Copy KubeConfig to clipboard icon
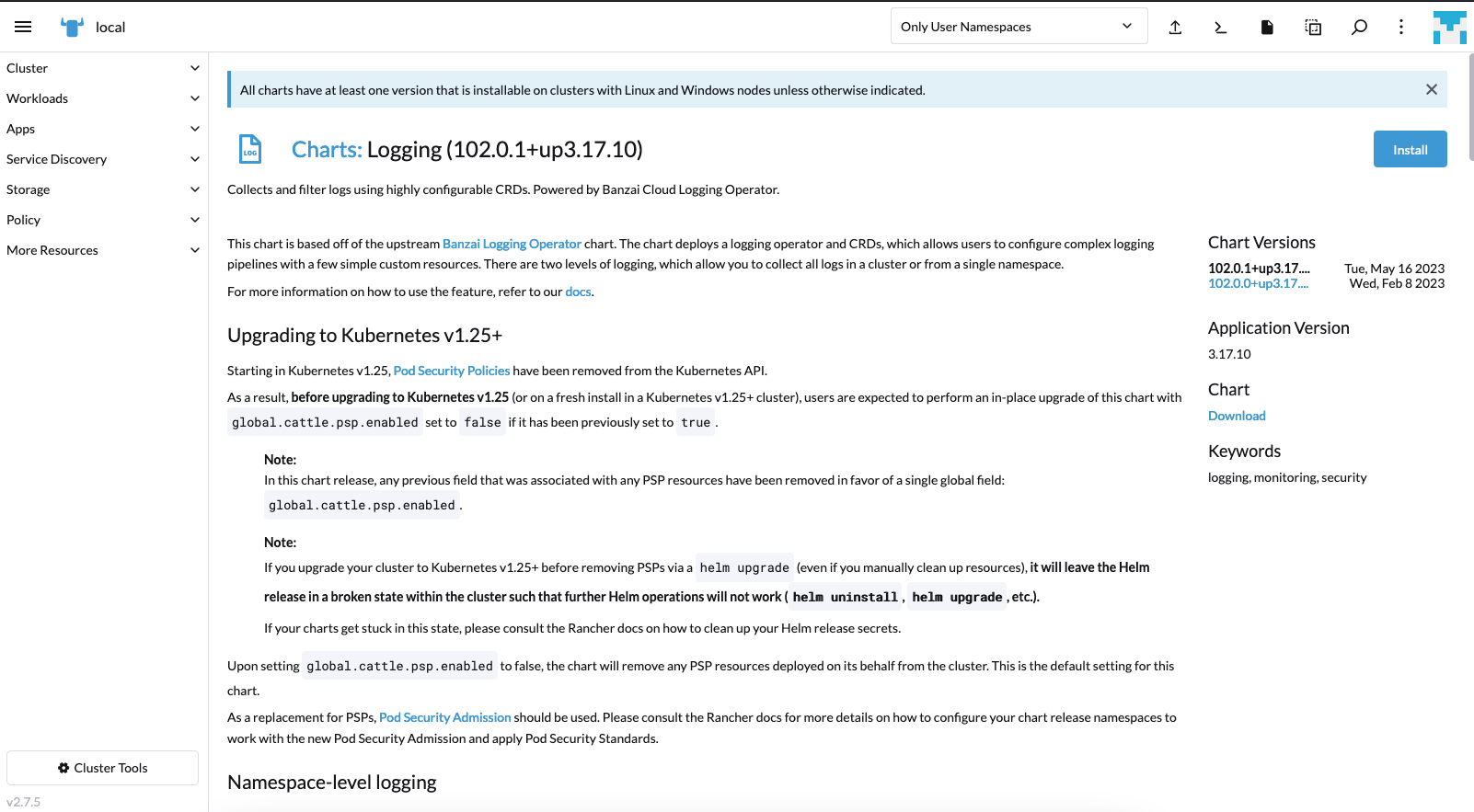Image resolution: width=1474 pixels, height=812 pixels. [1313, 28]
